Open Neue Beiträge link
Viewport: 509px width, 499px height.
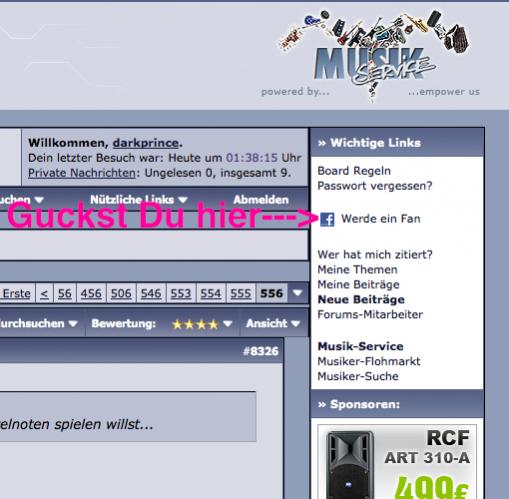click(361, 299)
